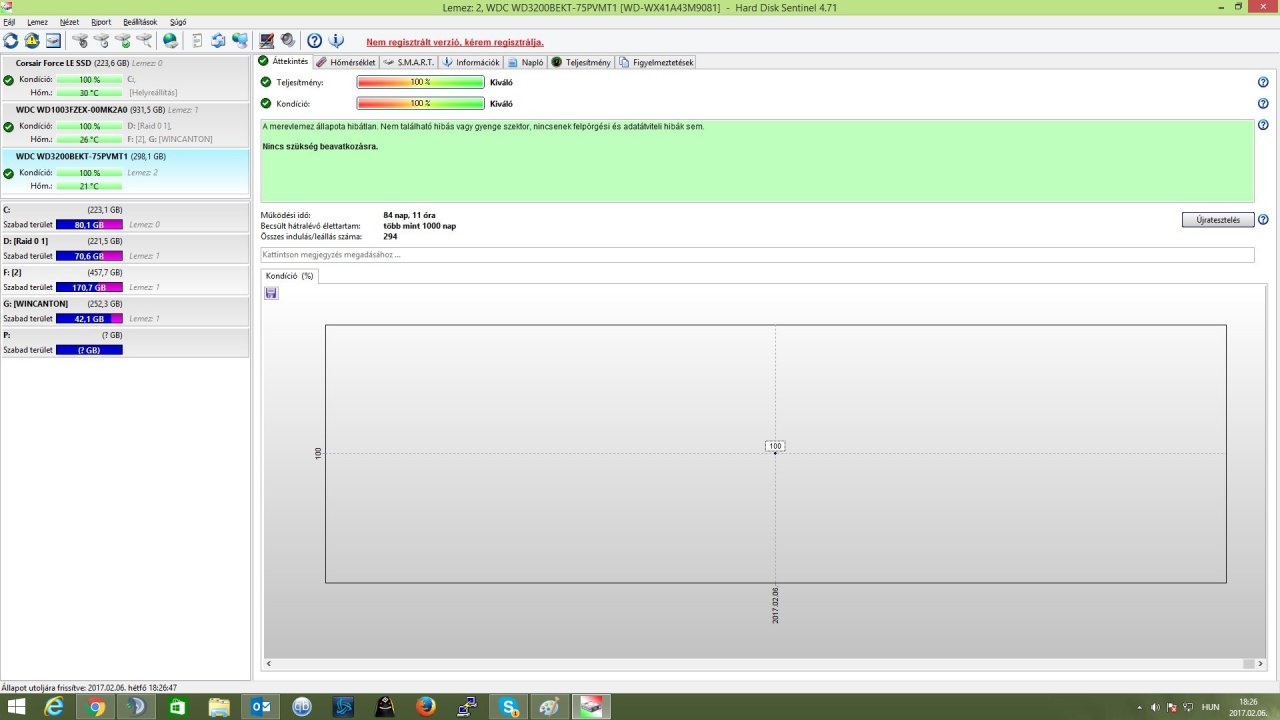Select the WDC WD1003FZEX-00MK2A0 disk

click(124, 125)
